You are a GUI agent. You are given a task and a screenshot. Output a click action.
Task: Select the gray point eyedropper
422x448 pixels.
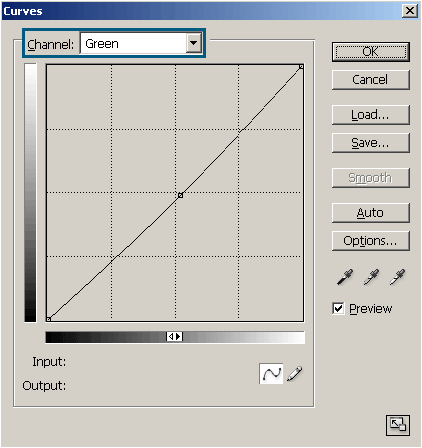coord(371,277)
